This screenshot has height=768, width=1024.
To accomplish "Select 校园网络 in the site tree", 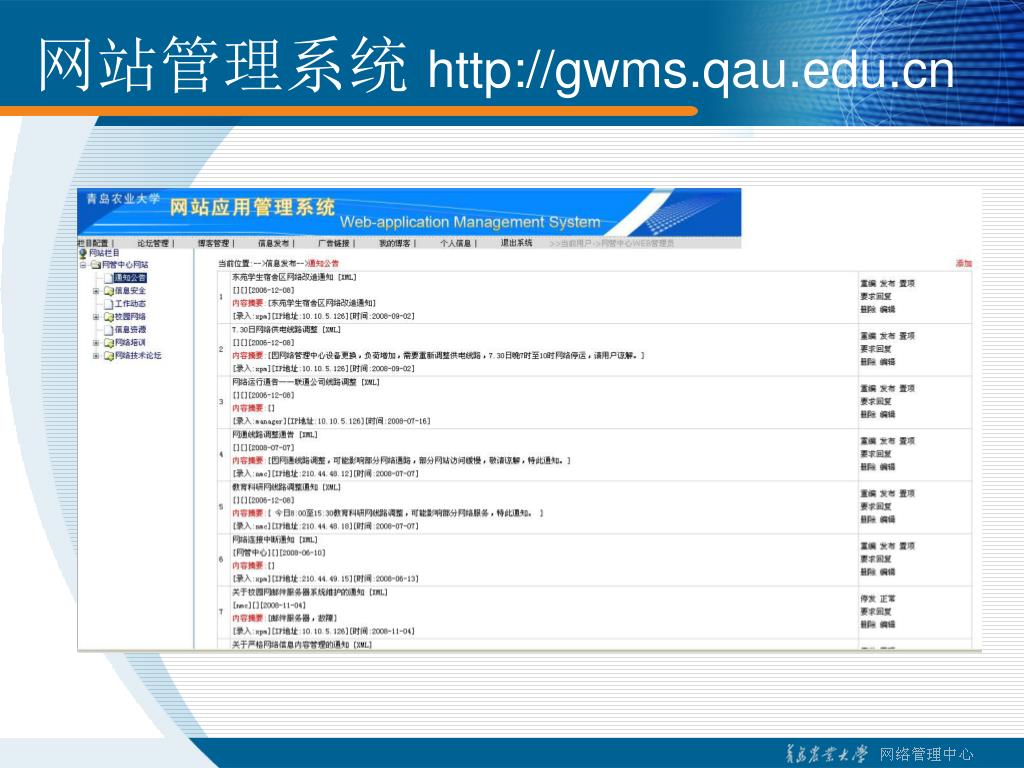I will click(x=130, y=317).
